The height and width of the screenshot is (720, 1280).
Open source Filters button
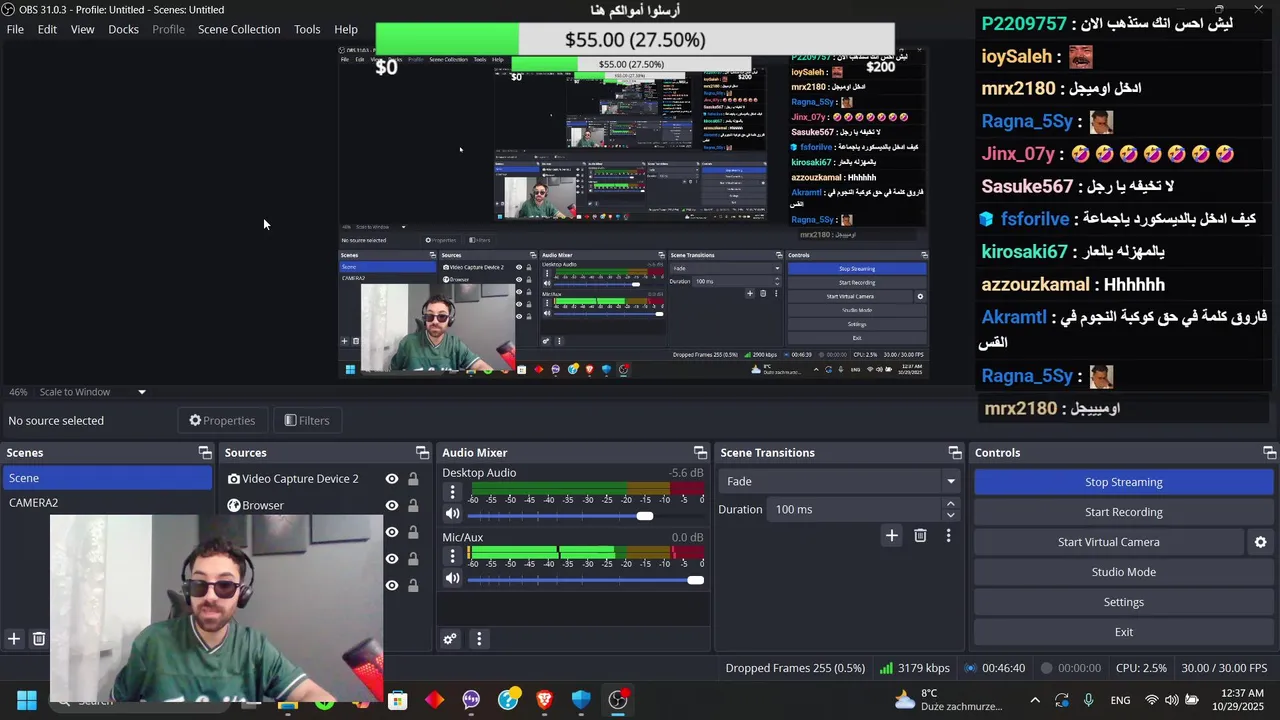pyautogui.click(x=307, y=420)
